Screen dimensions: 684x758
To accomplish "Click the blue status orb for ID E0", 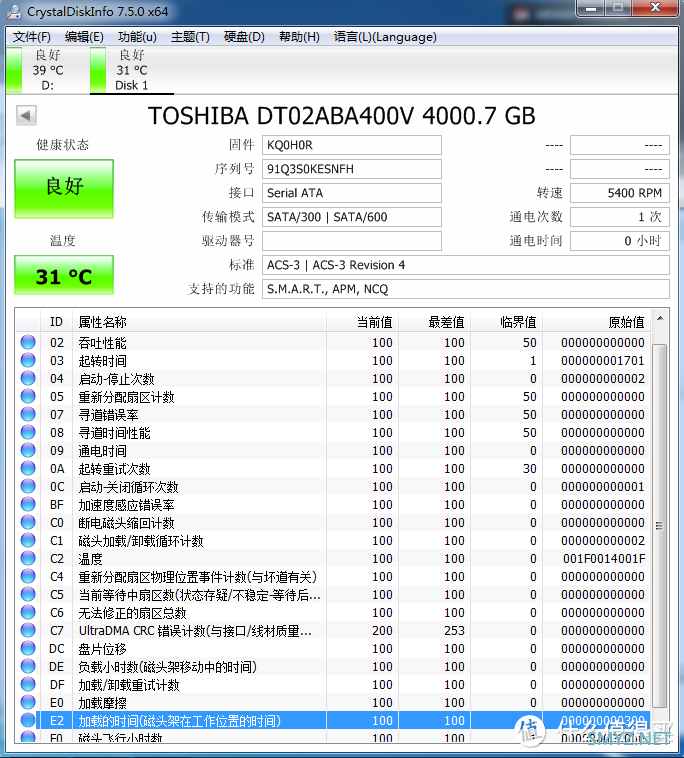I will (28, 702).
